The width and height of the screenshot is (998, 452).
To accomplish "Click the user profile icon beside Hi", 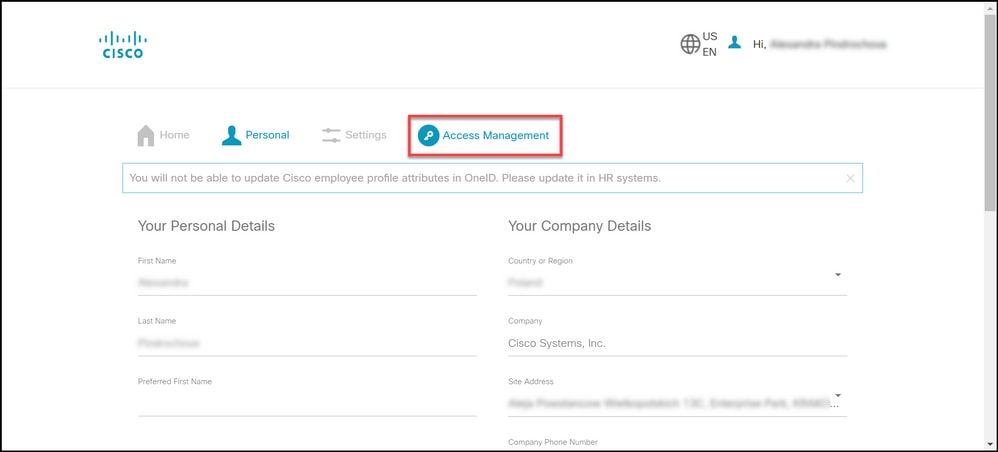I will point(734,42).
